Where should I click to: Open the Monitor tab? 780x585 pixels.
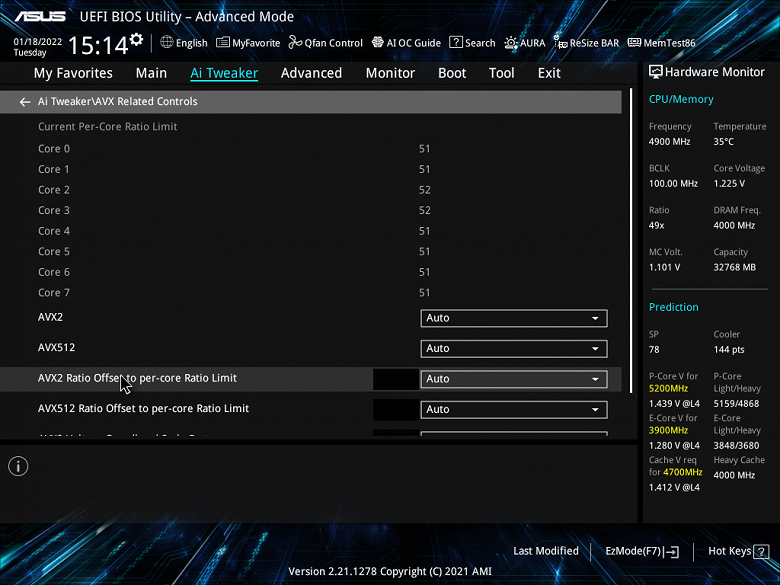click(x=390, y=73)
